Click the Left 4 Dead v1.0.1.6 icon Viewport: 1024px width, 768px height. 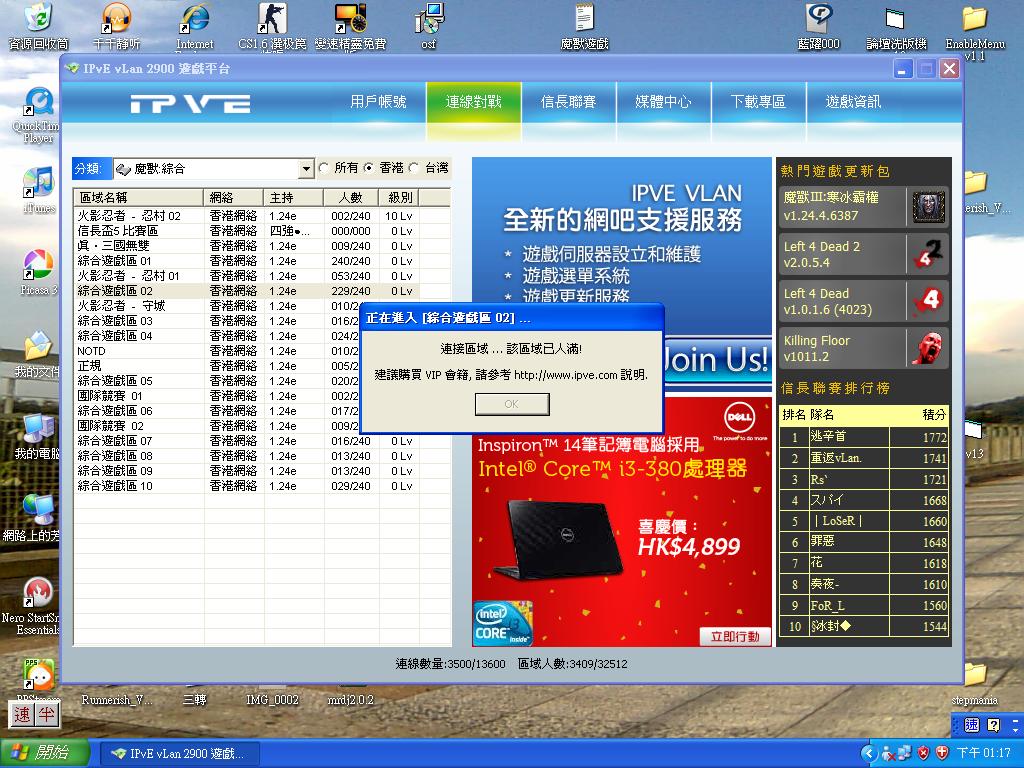pos(927,301)
